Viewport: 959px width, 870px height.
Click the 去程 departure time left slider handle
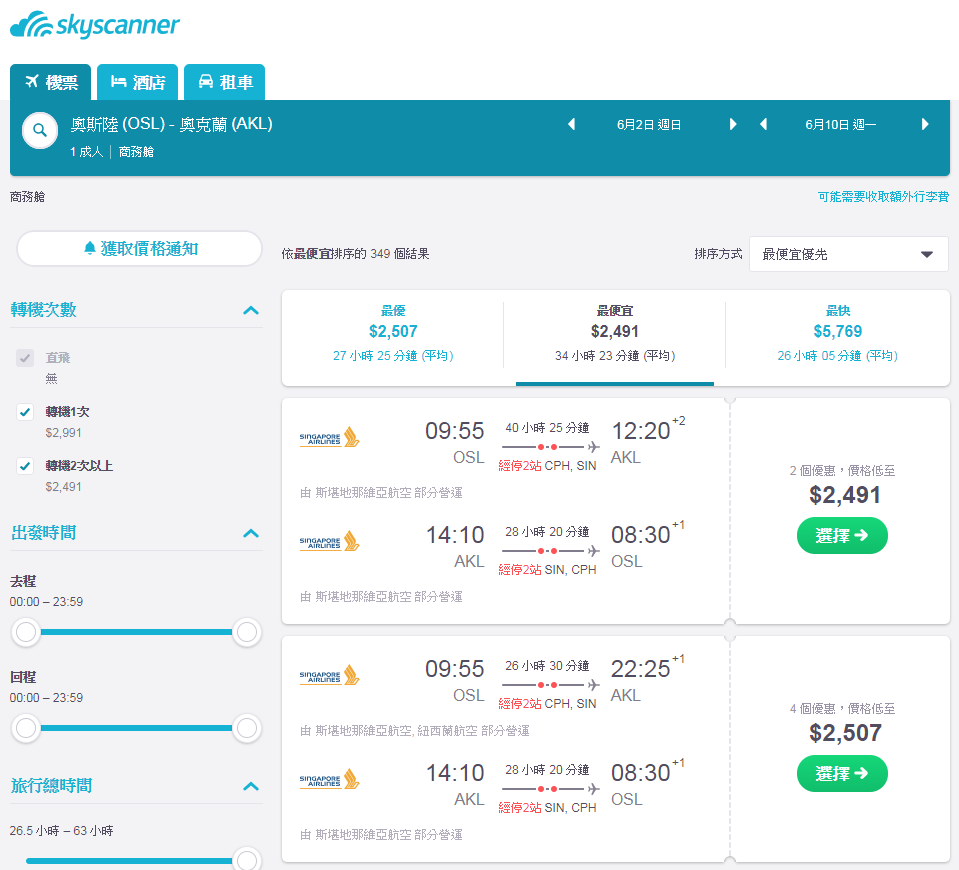(x=26, y=632)
